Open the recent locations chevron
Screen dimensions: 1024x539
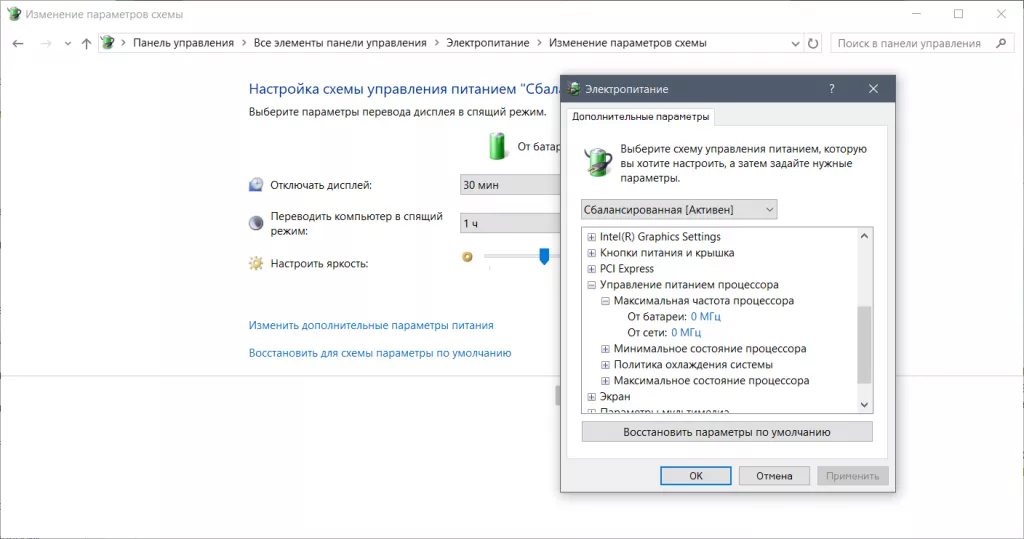click(67, 44)
